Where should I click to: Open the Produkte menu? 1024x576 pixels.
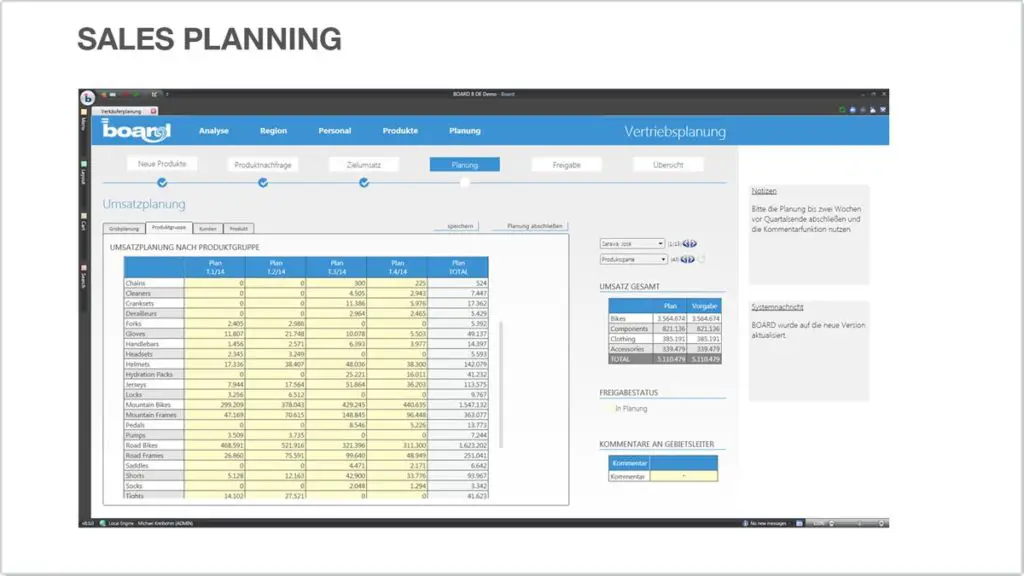coord(400,131)
